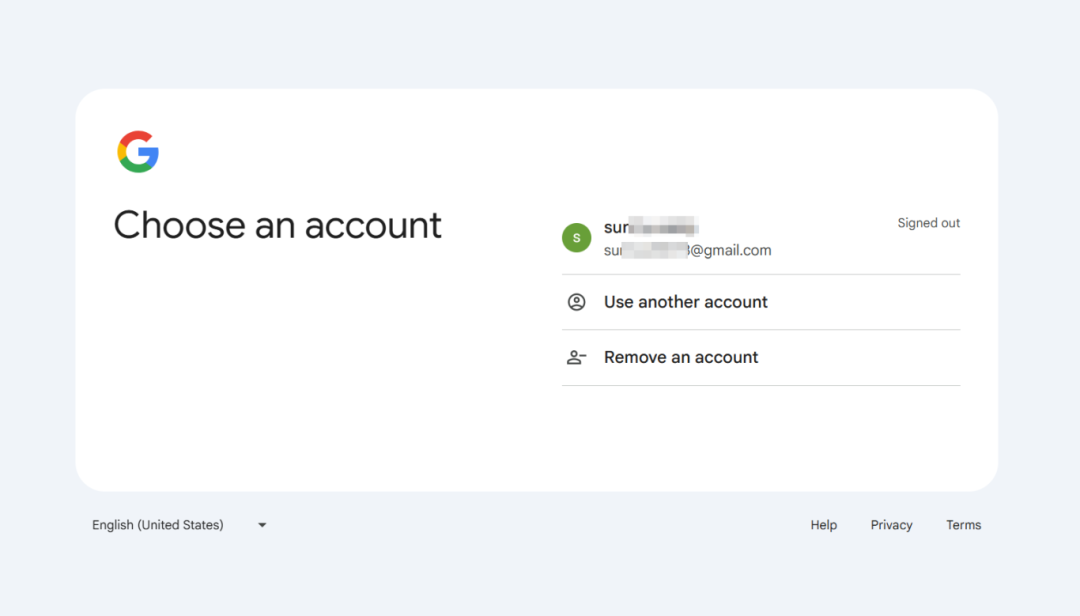
Task: Click the Choose an account heading
Action: [277, 226]
